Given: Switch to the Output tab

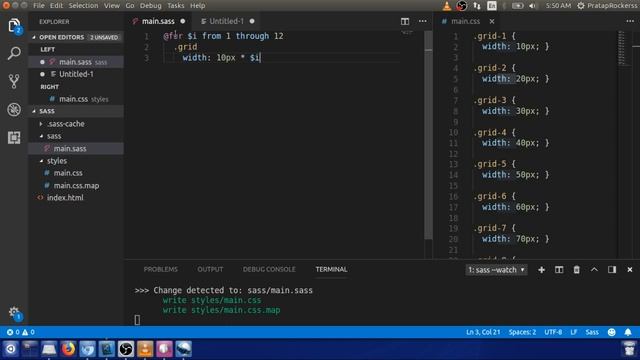Looking at the screenshot, I should pos(210,269).
